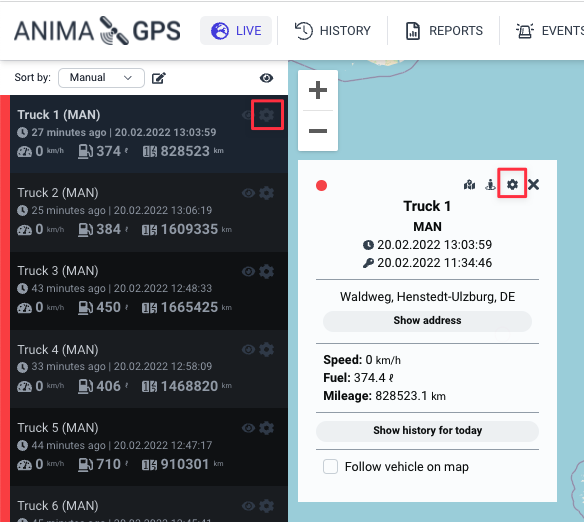Toggle visibility eye for Truck 4 (MAN)
584x522 pixels.
coord(248,349)
